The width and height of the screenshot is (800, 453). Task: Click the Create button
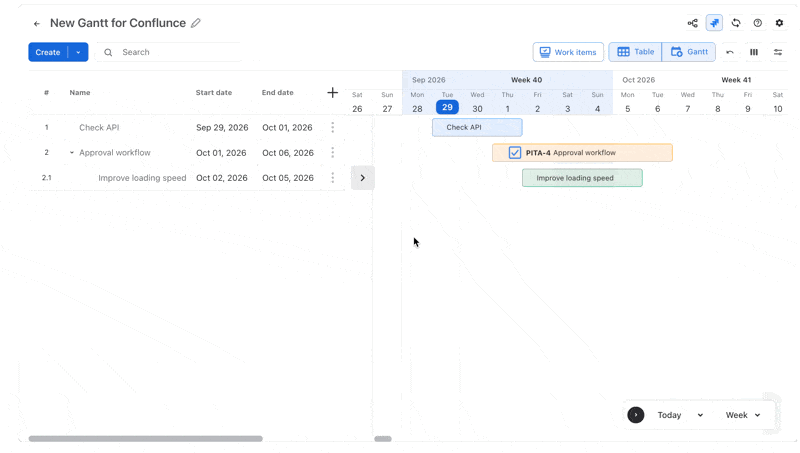click(48, 52)
